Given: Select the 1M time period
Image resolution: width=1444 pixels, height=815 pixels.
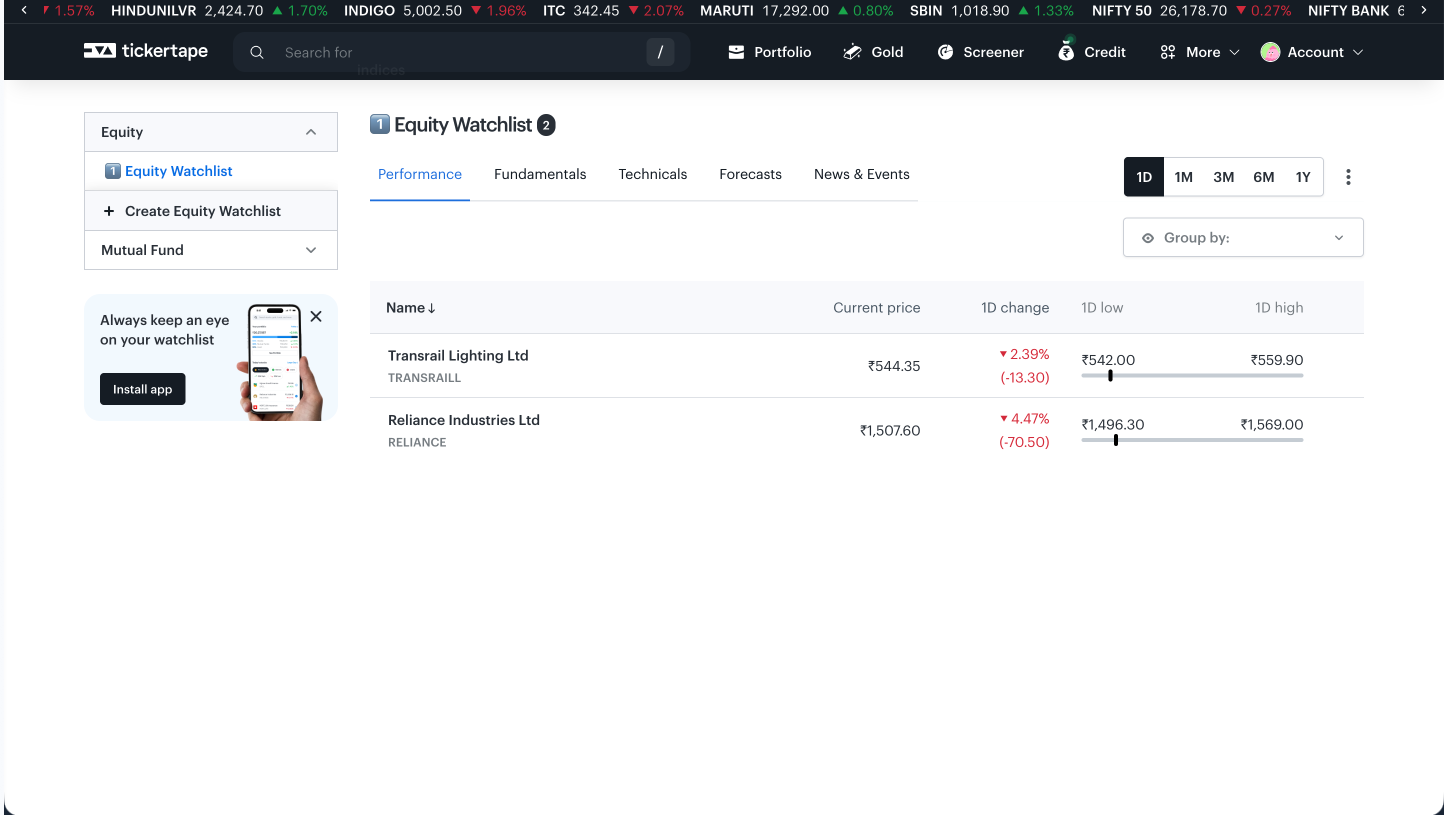Looking at the screenshot, I should [x=1183, y=177].
